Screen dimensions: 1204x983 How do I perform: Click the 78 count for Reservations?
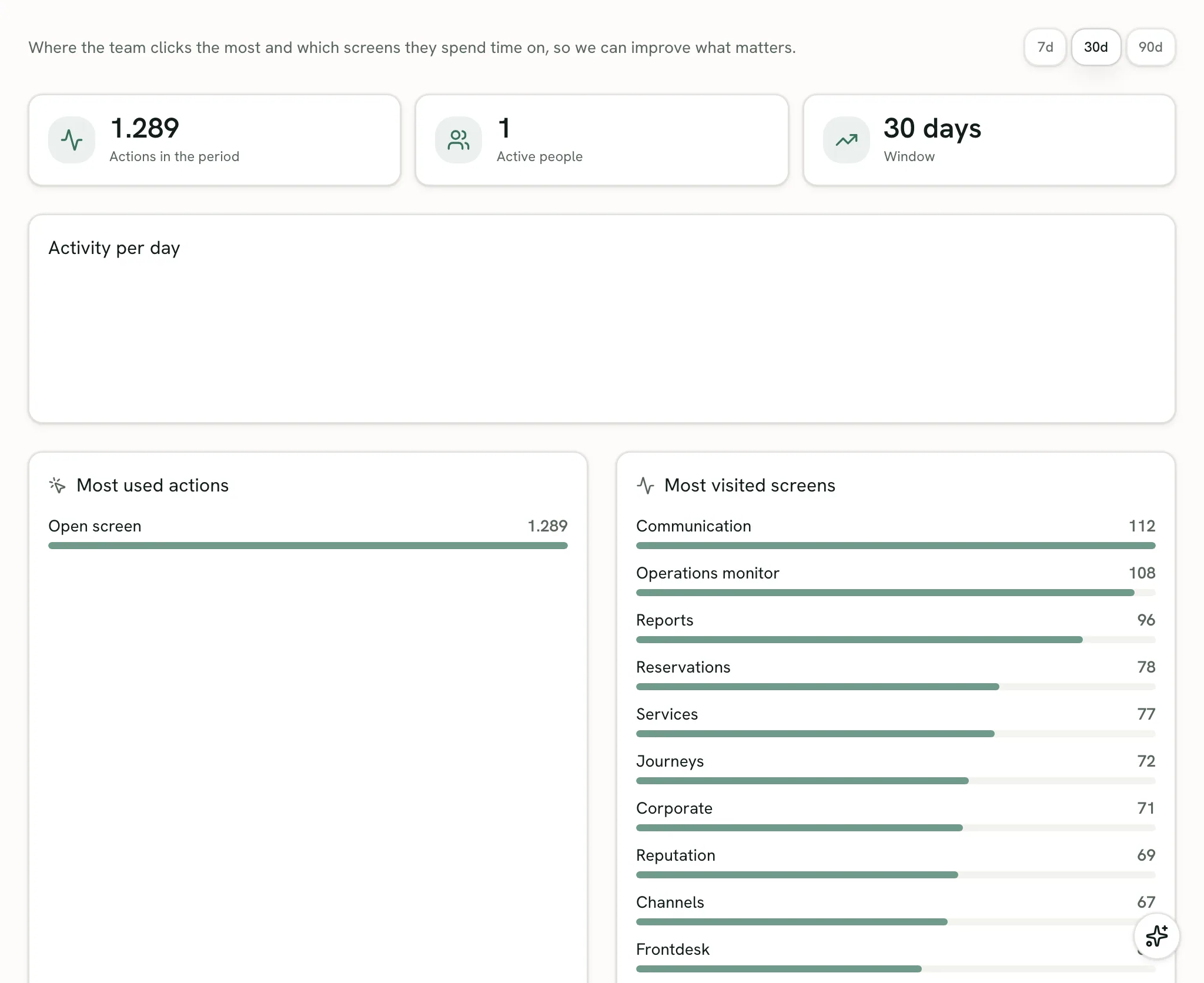coord(1146,667)
